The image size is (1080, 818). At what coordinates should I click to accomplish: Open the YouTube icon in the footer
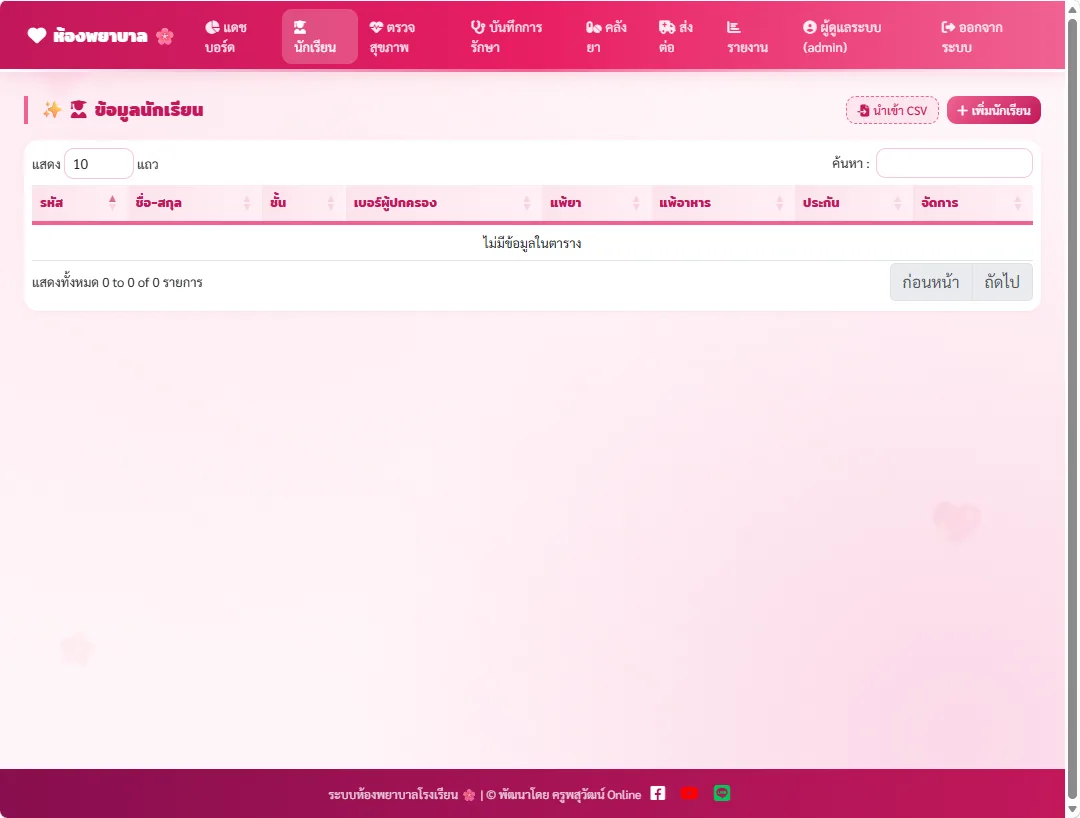pyautogui.click(x=689, y=793)
